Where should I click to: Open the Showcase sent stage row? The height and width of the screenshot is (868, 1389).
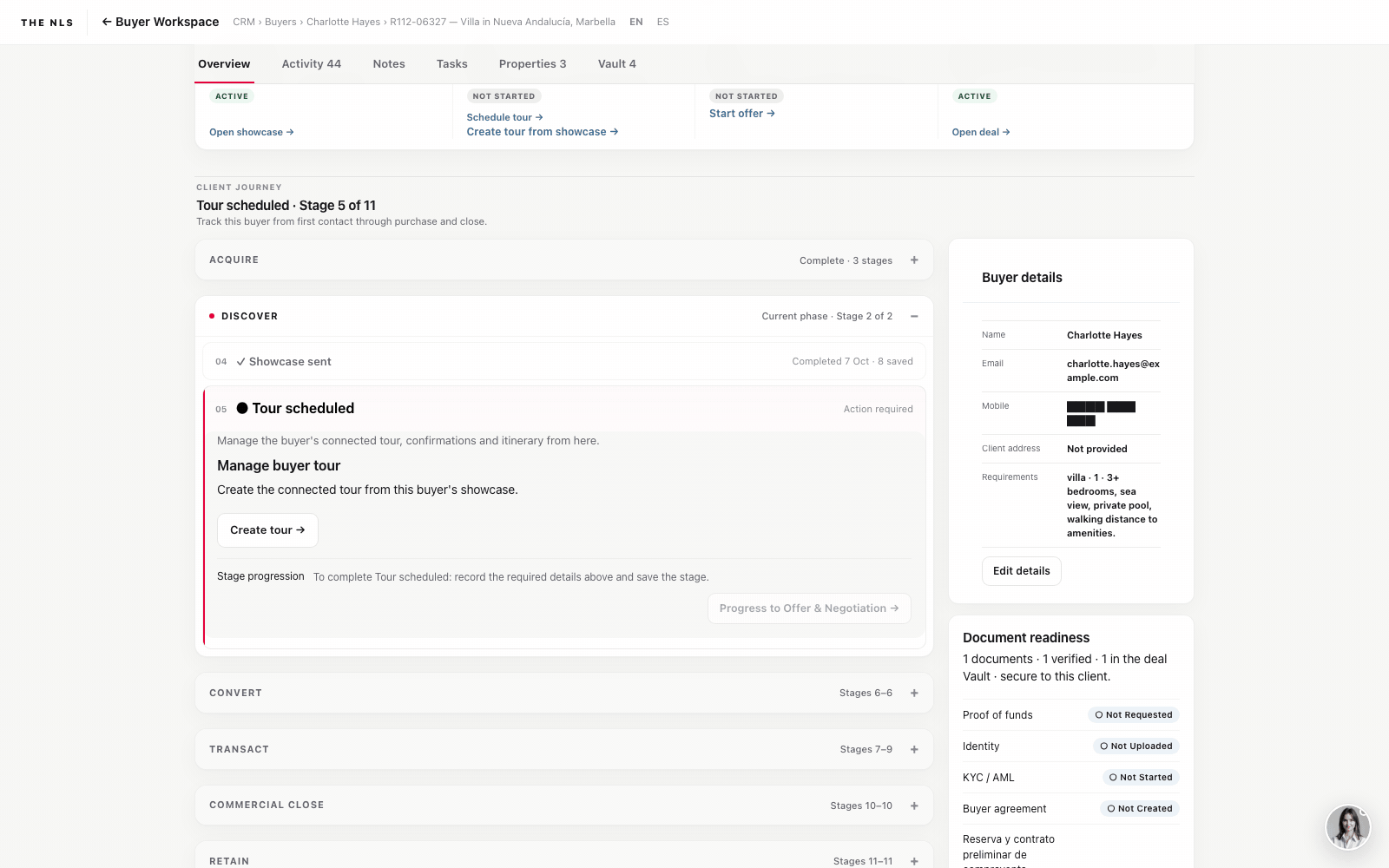(564, 361)
